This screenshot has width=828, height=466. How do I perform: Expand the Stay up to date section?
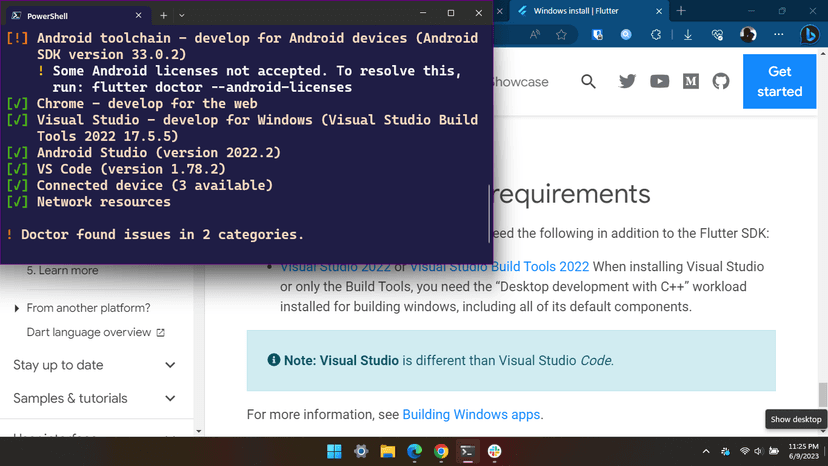click(x=170, y=365)
